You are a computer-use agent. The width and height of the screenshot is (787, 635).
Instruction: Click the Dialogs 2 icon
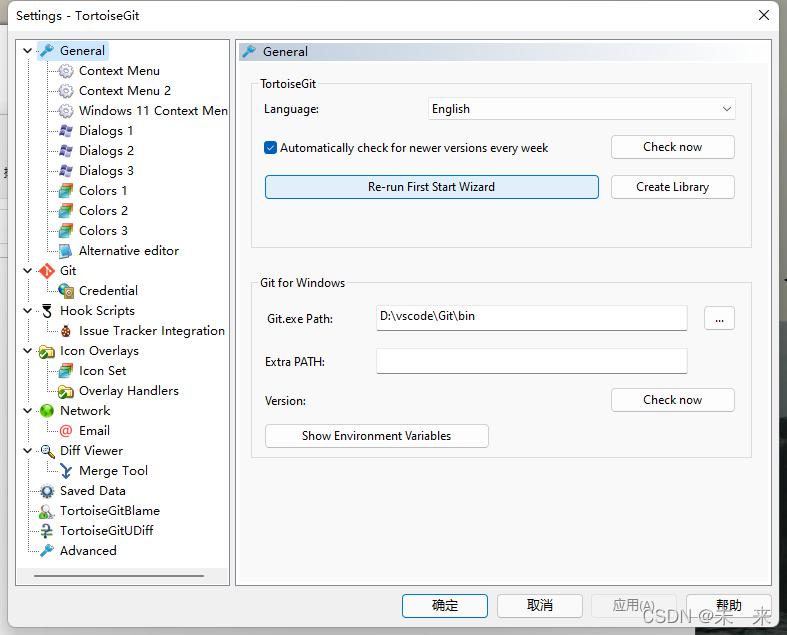point(66,151)
